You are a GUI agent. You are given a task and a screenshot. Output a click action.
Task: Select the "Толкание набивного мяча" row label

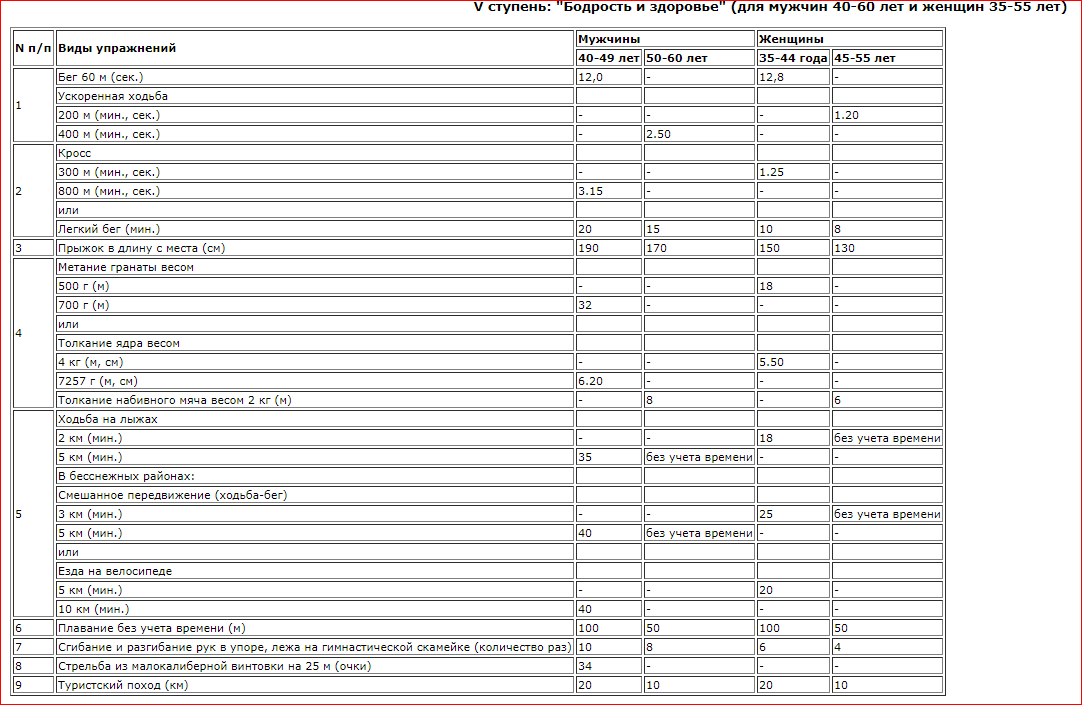point(175,400)
